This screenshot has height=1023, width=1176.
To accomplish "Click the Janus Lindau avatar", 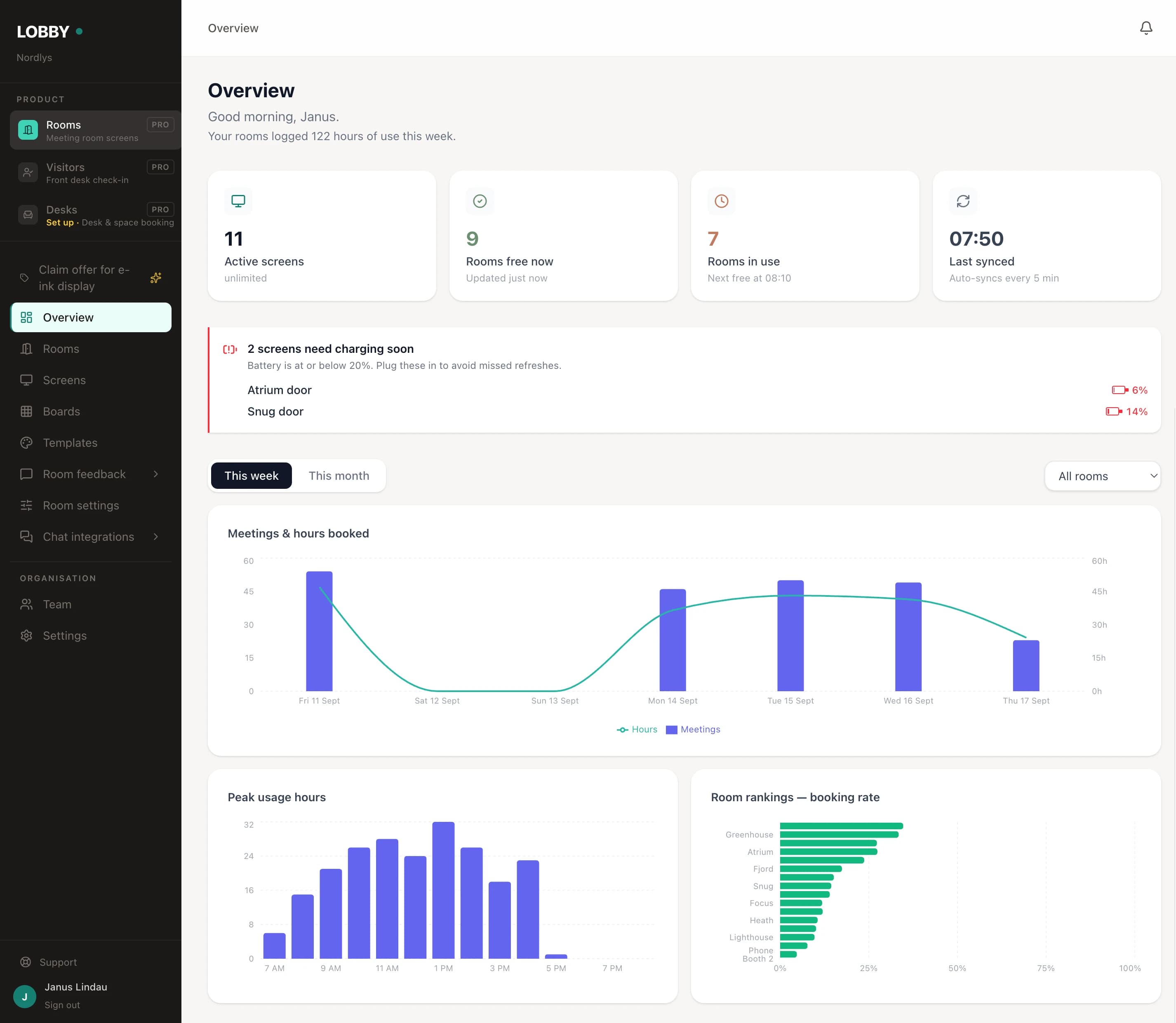I will pos(25,997).
